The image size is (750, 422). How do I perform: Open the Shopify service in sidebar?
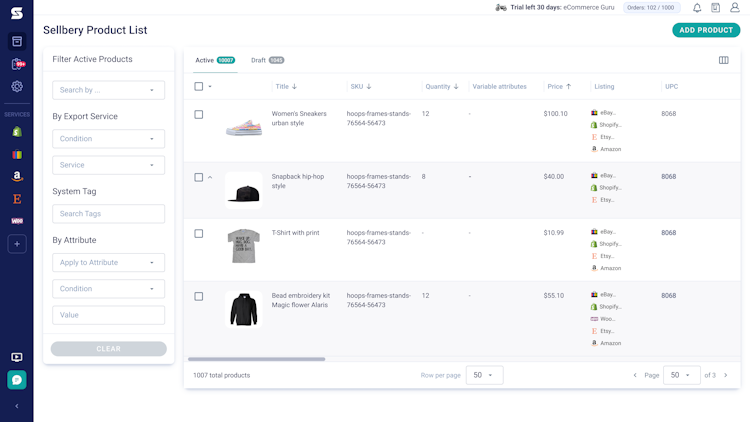(17, 132)
